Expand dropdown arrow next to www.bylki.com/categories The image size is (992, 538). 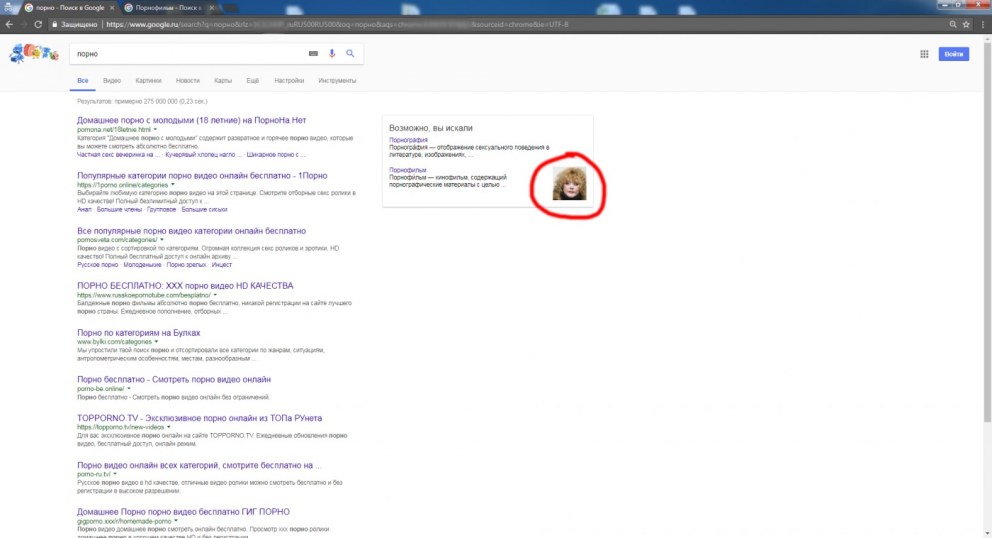pyautogui.click(x=156, y=342)
